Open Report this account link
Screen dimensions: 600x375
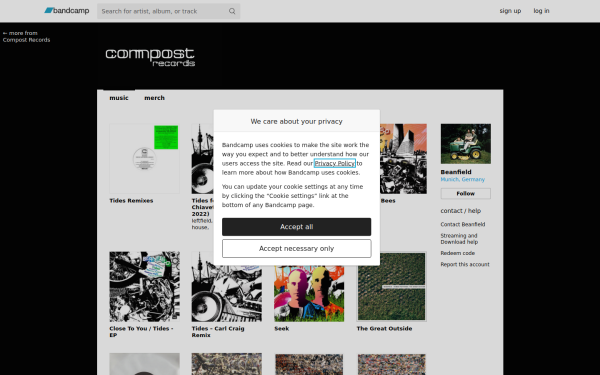tap(465, 264)
